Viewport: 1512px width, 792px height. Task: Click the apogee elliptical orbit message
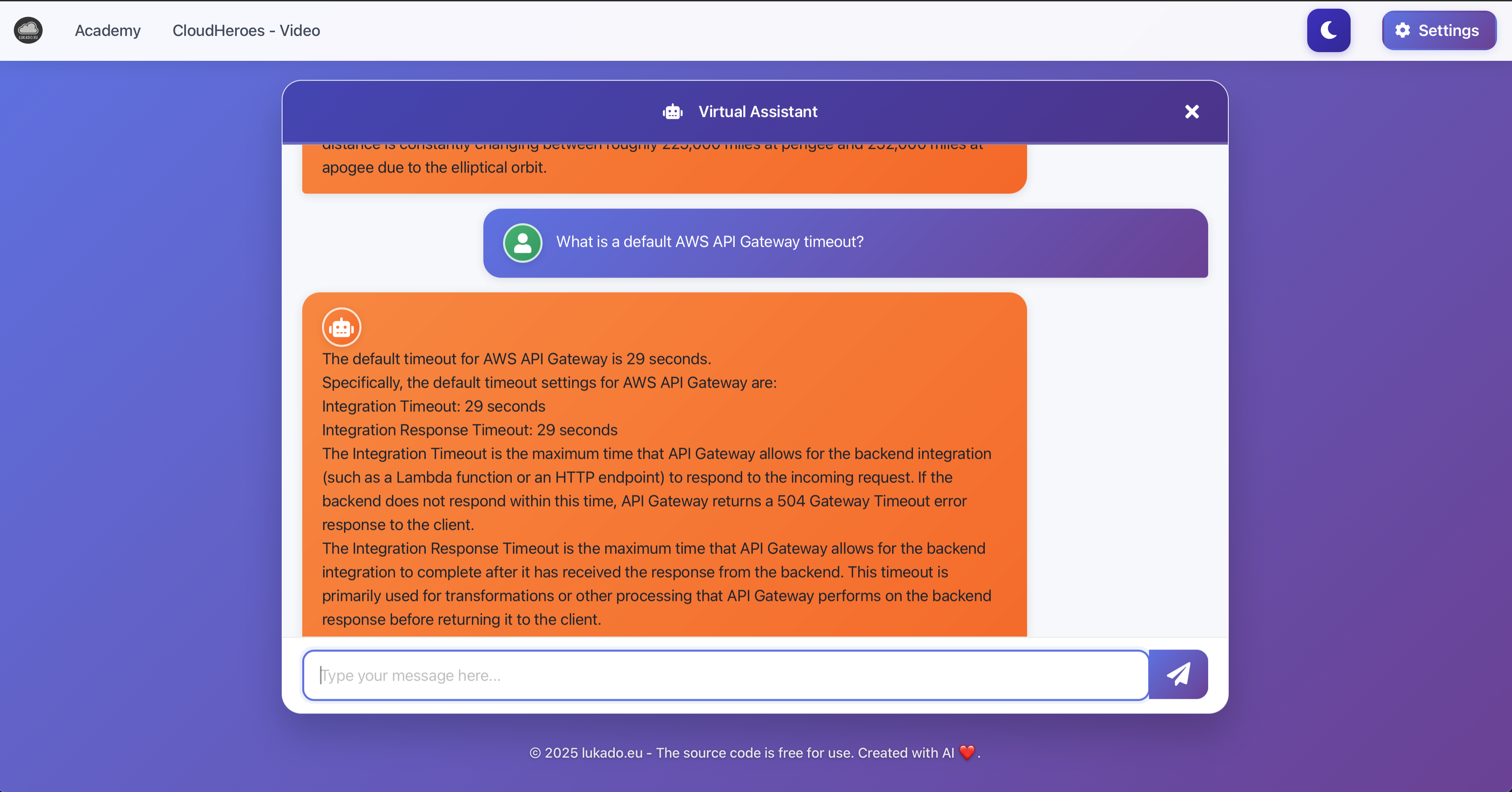tap(434, 167)
